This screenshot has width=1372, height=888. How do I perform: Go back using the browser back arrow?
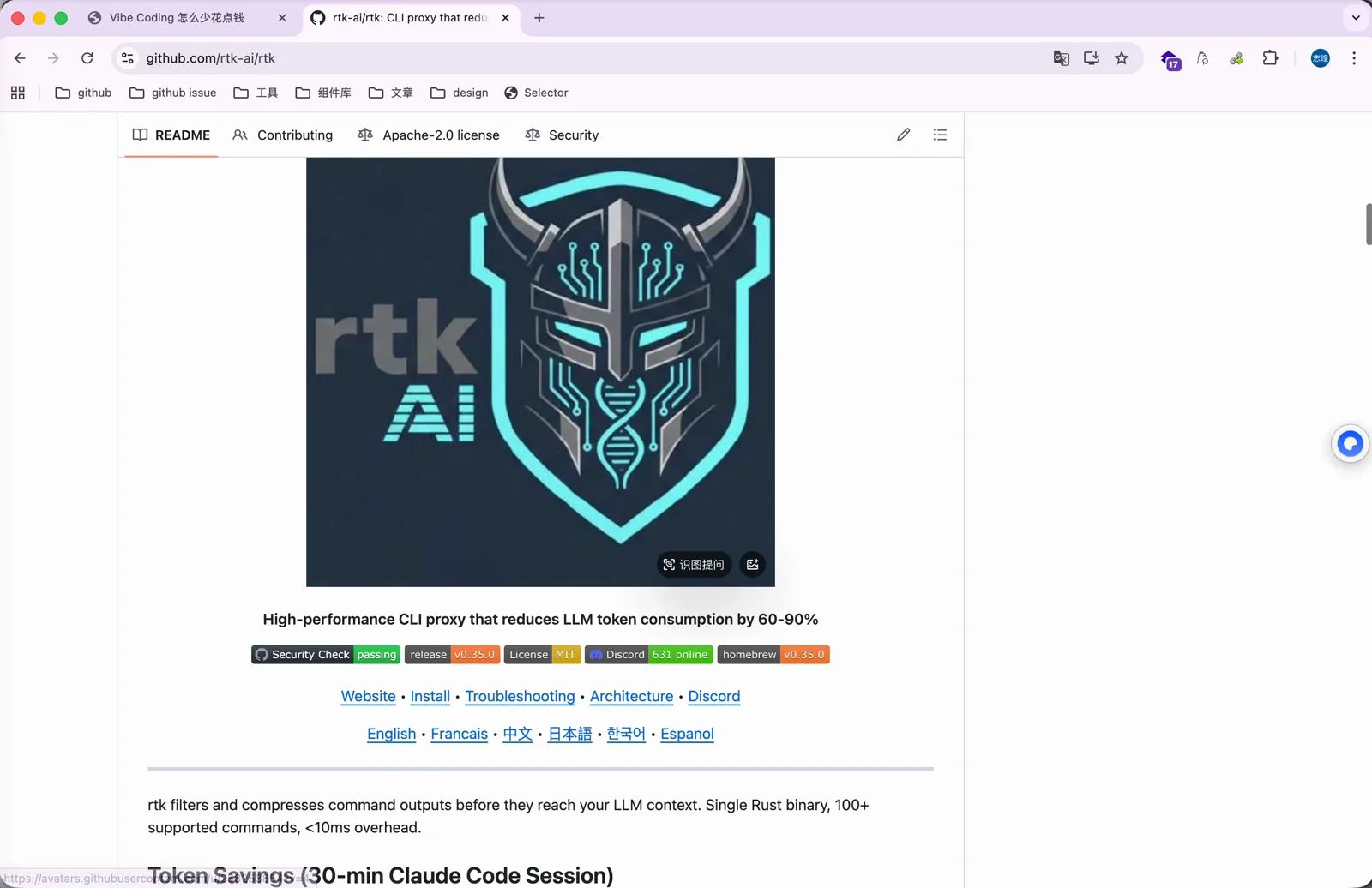pyautogui.click(x=20, y=58)
